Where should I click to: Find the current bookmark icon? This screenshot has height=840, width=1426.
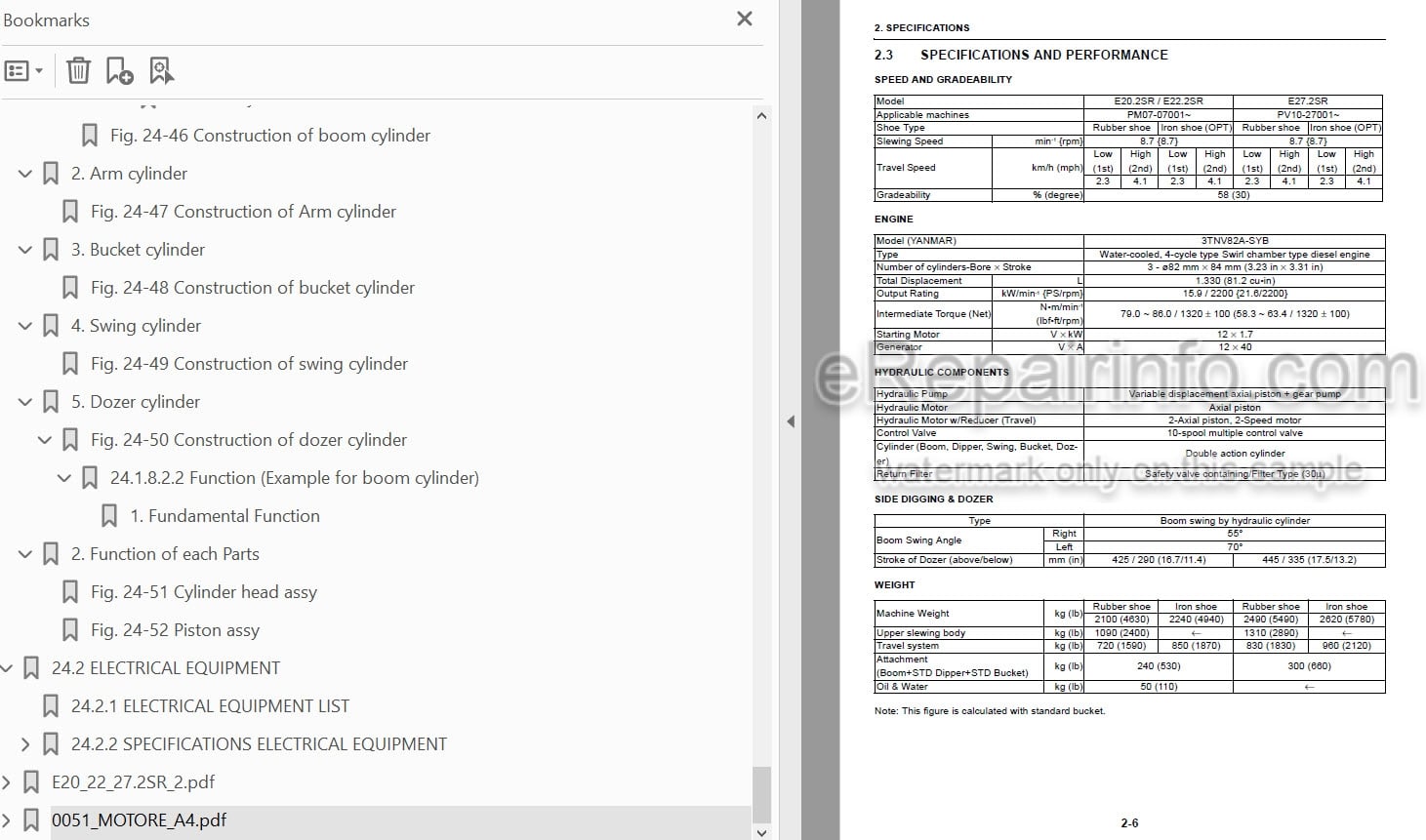[x=161, y=70]
